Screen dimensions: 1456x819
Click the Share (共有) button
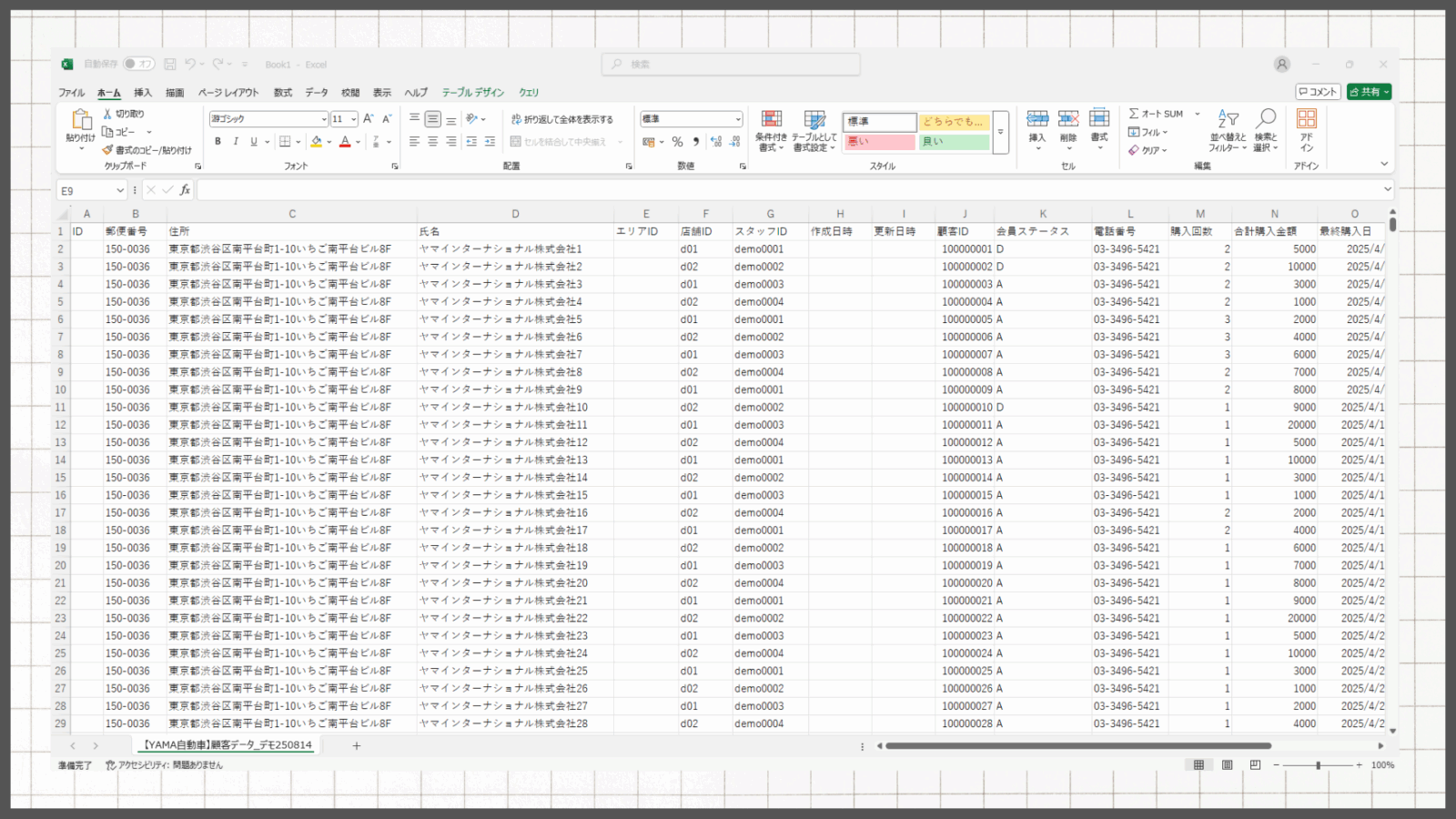pos(1369,92)
